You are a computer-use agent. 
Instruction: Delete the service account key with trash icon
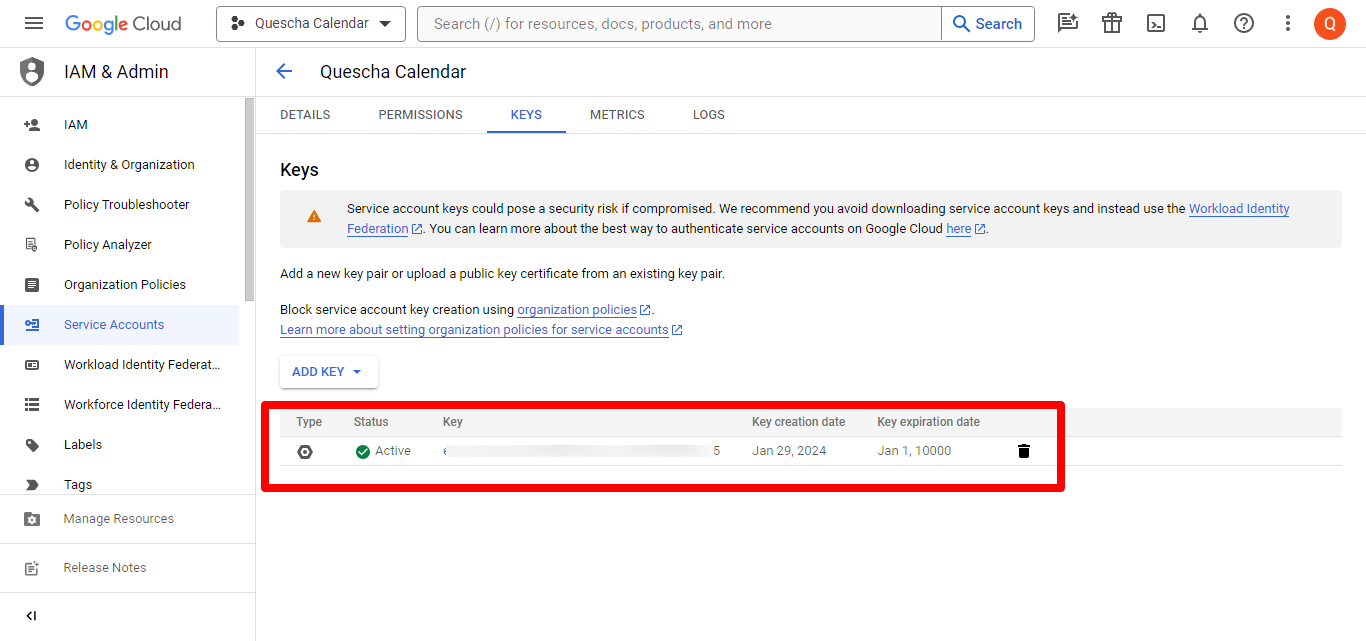(1023, 451)
